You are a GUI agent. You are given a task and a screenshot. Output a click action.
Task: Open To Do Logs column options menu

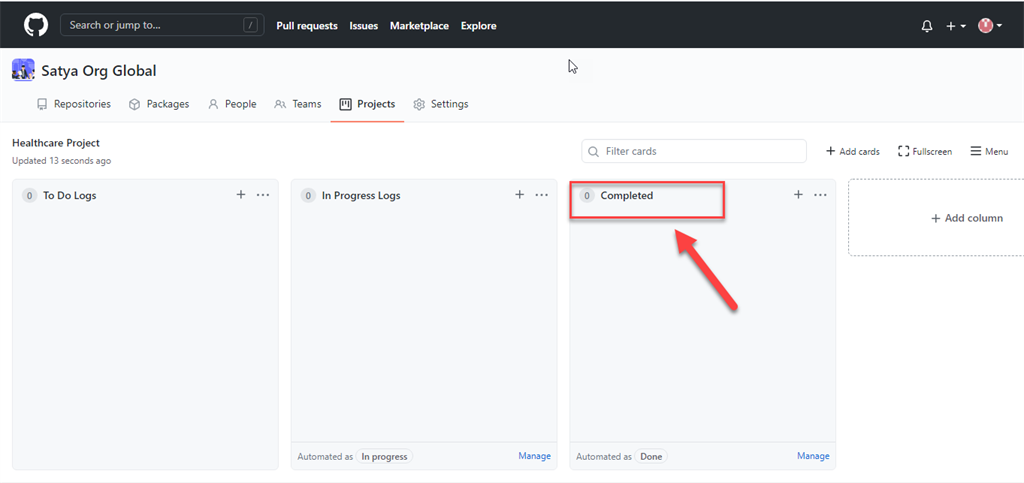tap(263, 195)
